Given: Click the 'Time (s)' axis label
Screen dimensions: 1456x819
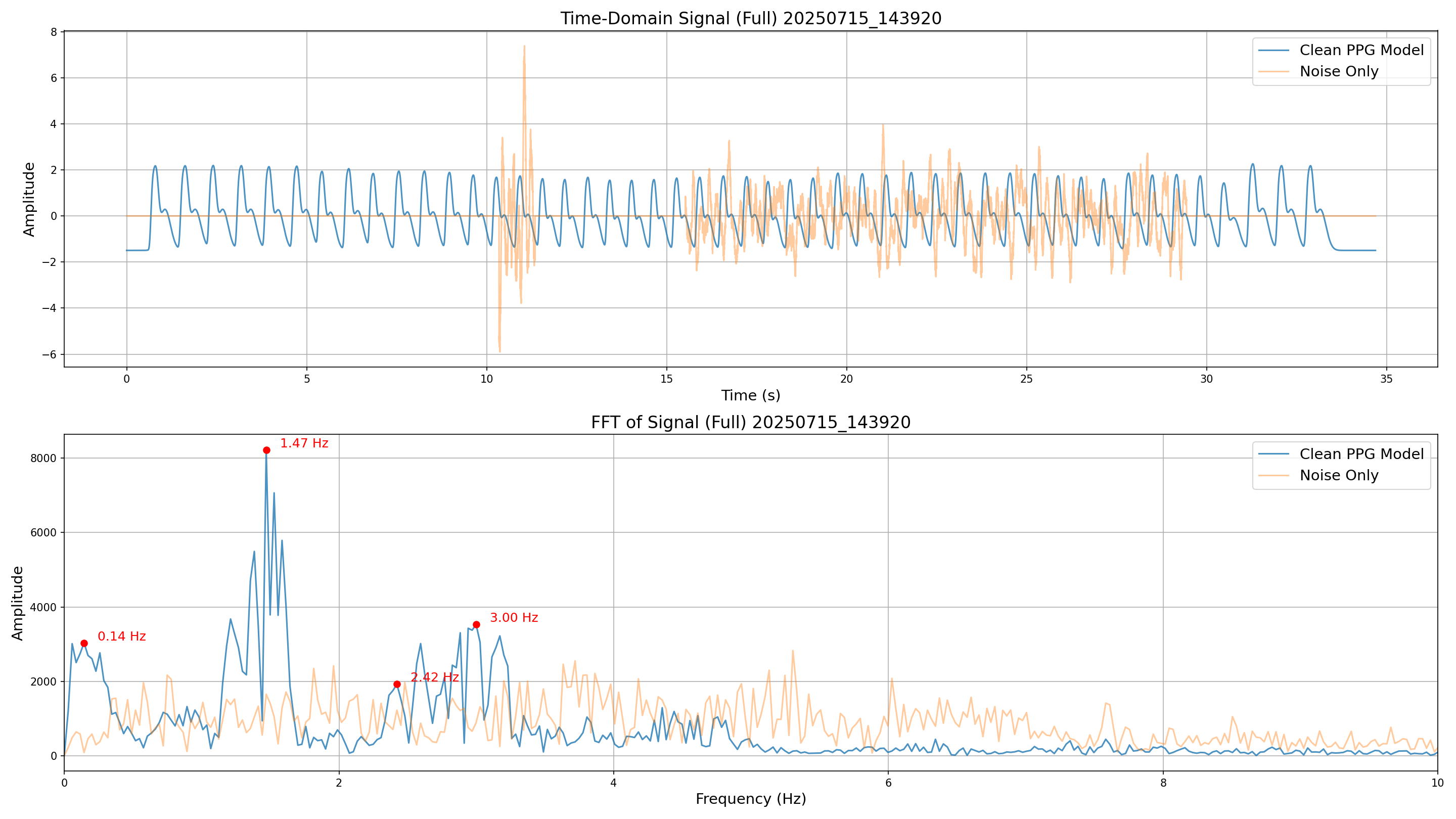Looking at the screenshot, I should tap(751, 395).
